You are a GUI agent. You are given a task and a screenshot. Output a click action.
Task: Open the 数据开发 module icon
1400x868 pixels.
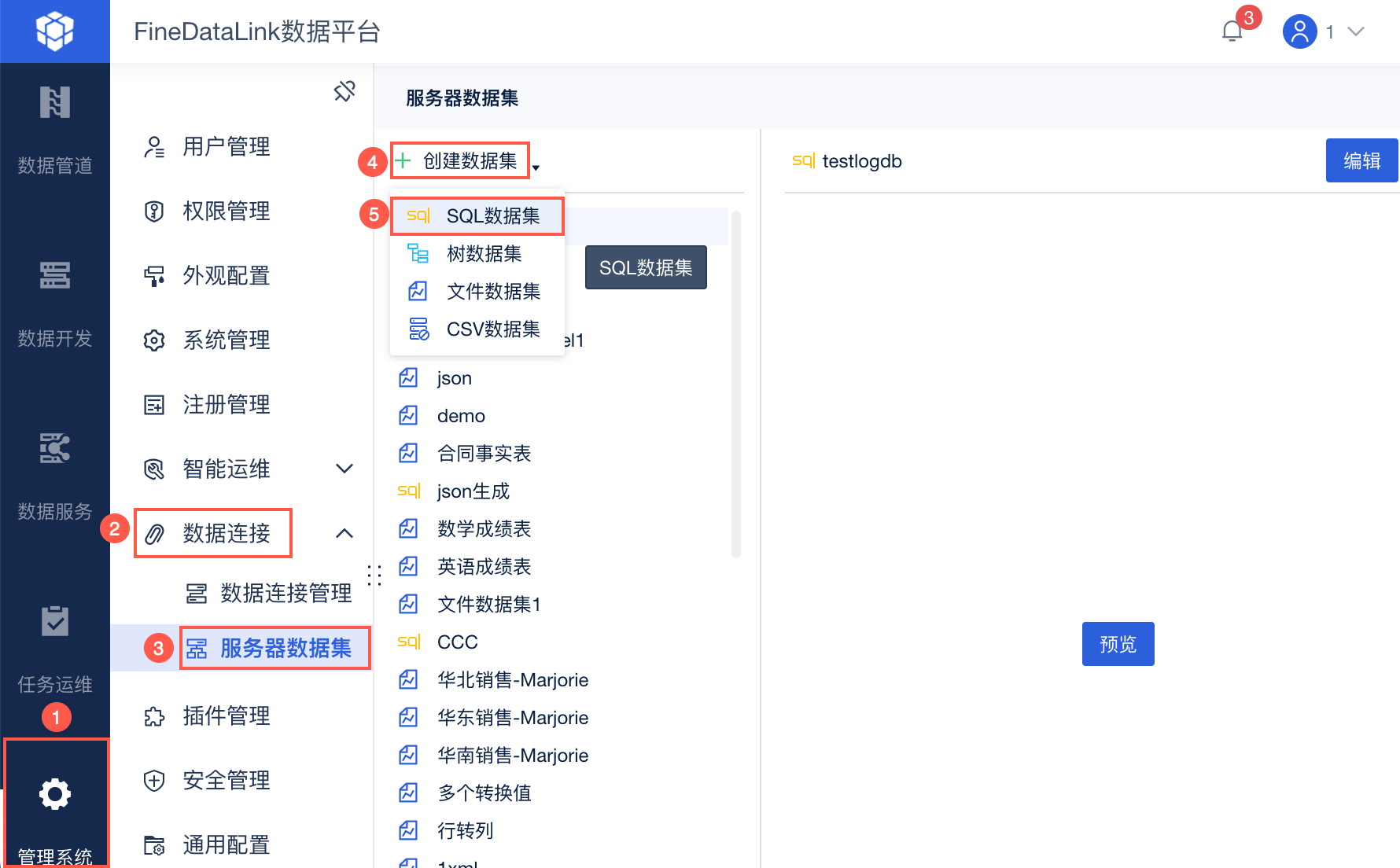coord(55,276)
